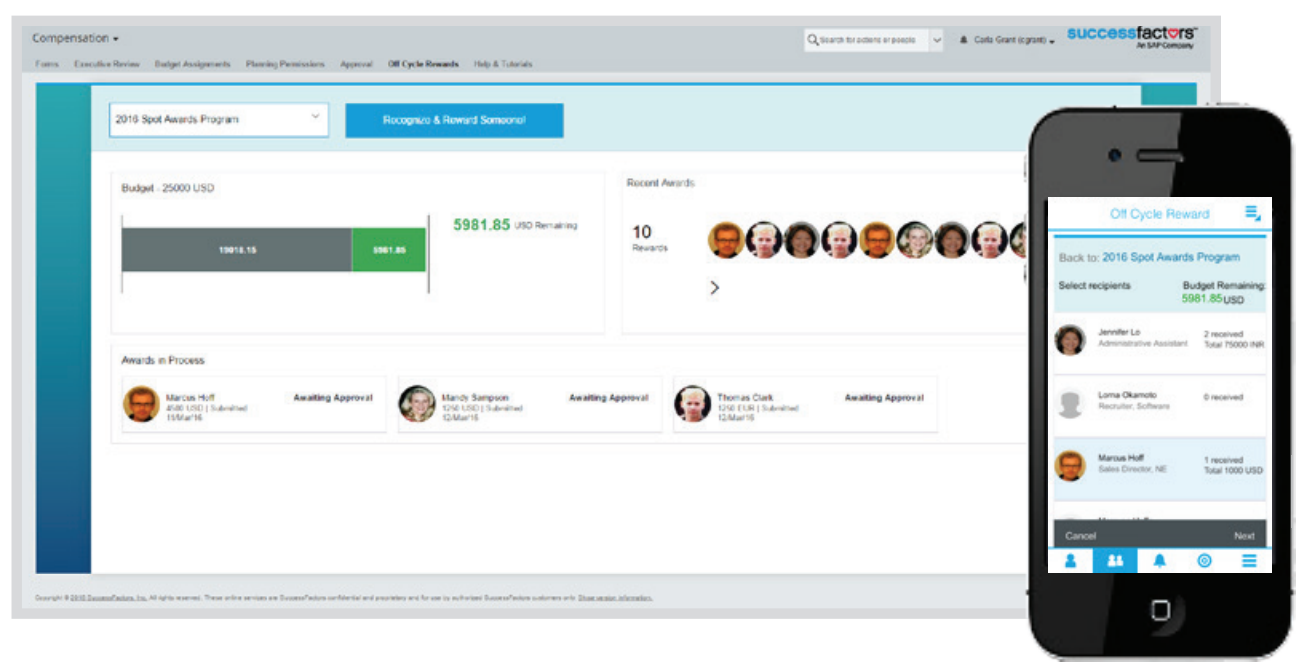
Task: Open the hamburger menu in mobile bottom bar
Action: pos(1249,561)
